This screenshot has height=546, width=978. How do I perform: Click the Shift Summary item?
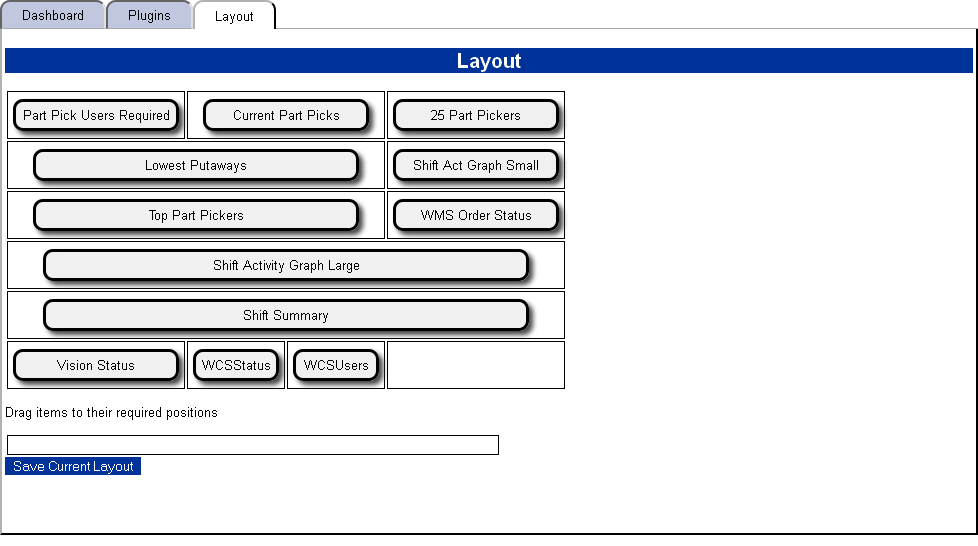tap(286, 315)
